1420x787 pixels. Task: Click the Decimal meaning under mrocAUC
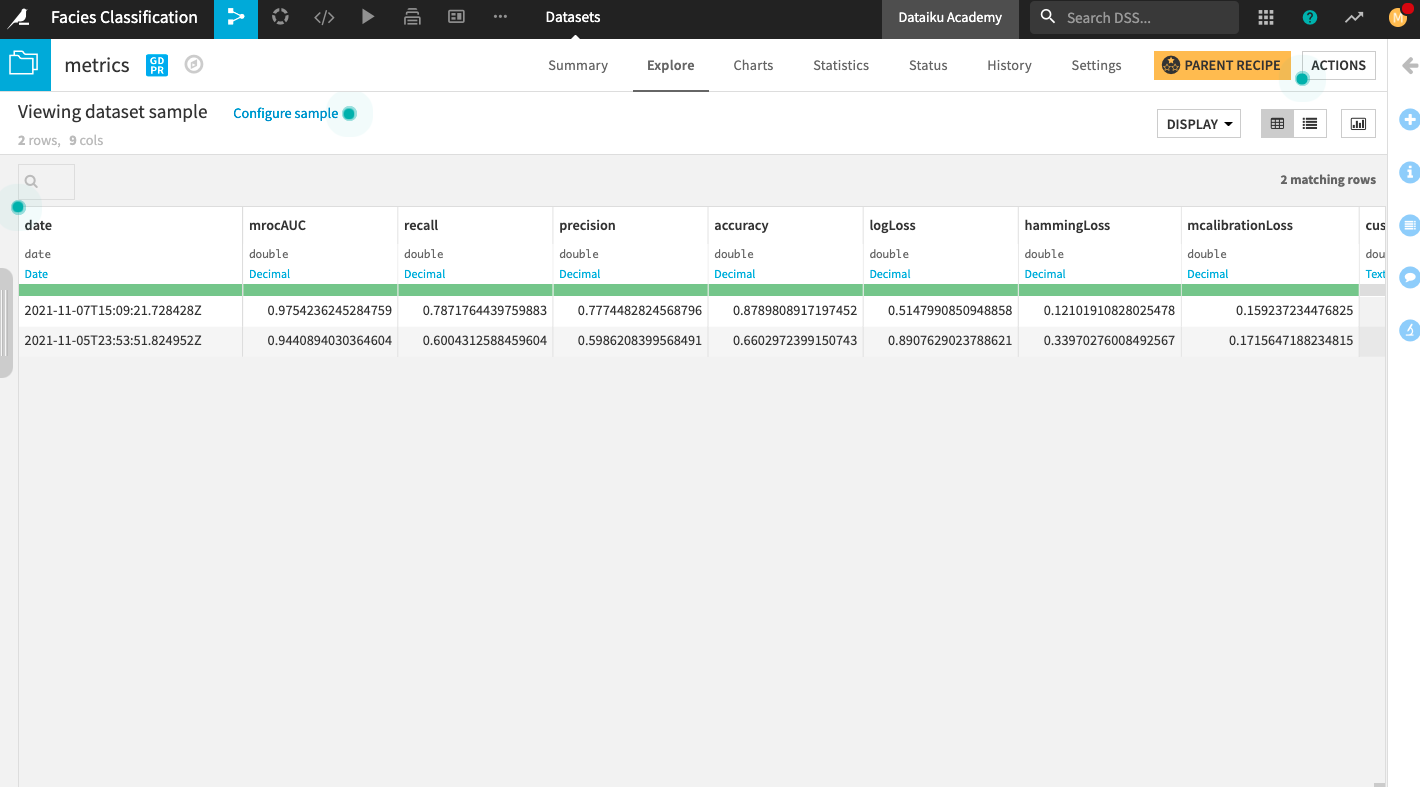(269, 274)
